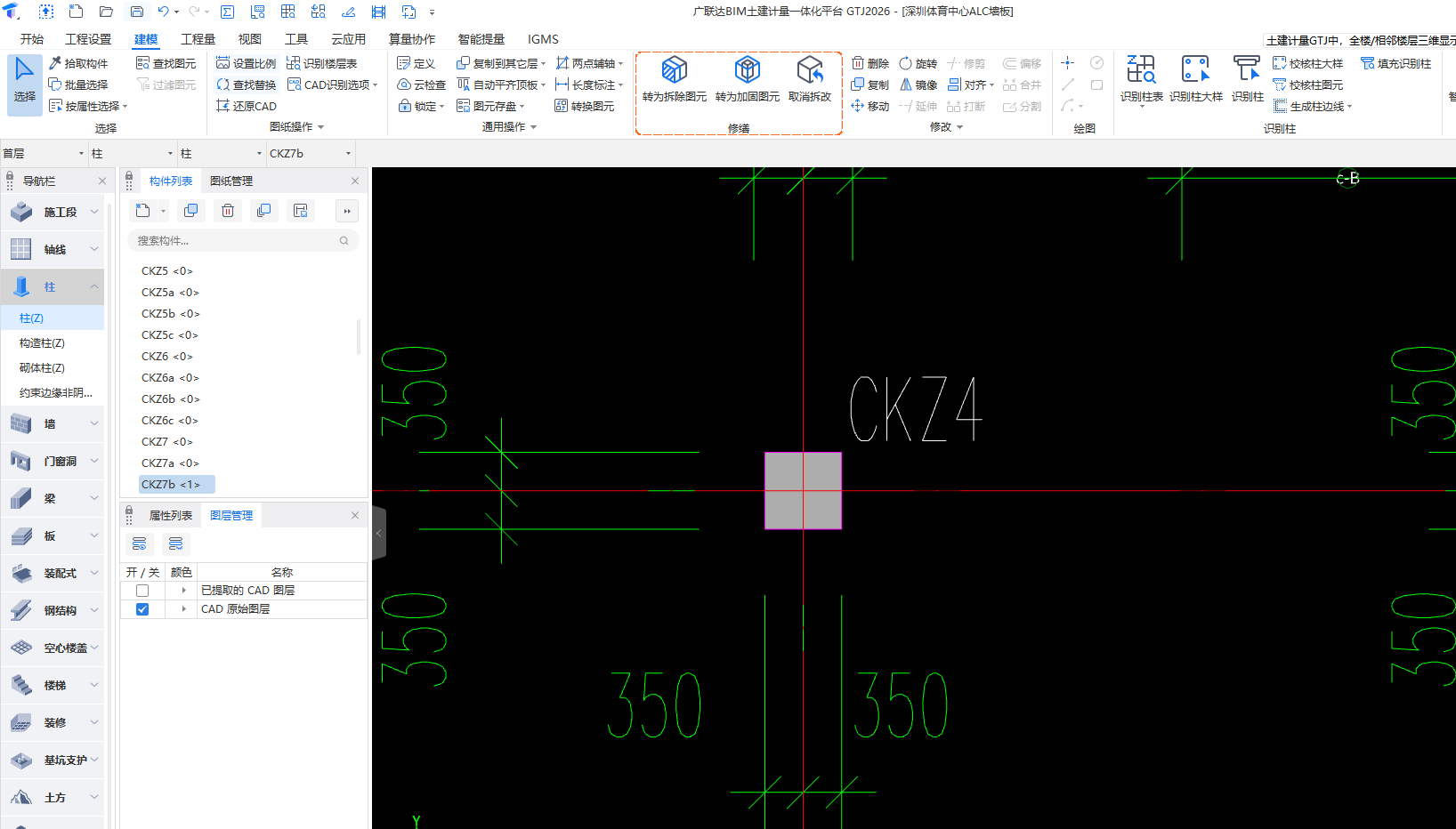Click 批量选择 in the ribbon

[78, 85]
